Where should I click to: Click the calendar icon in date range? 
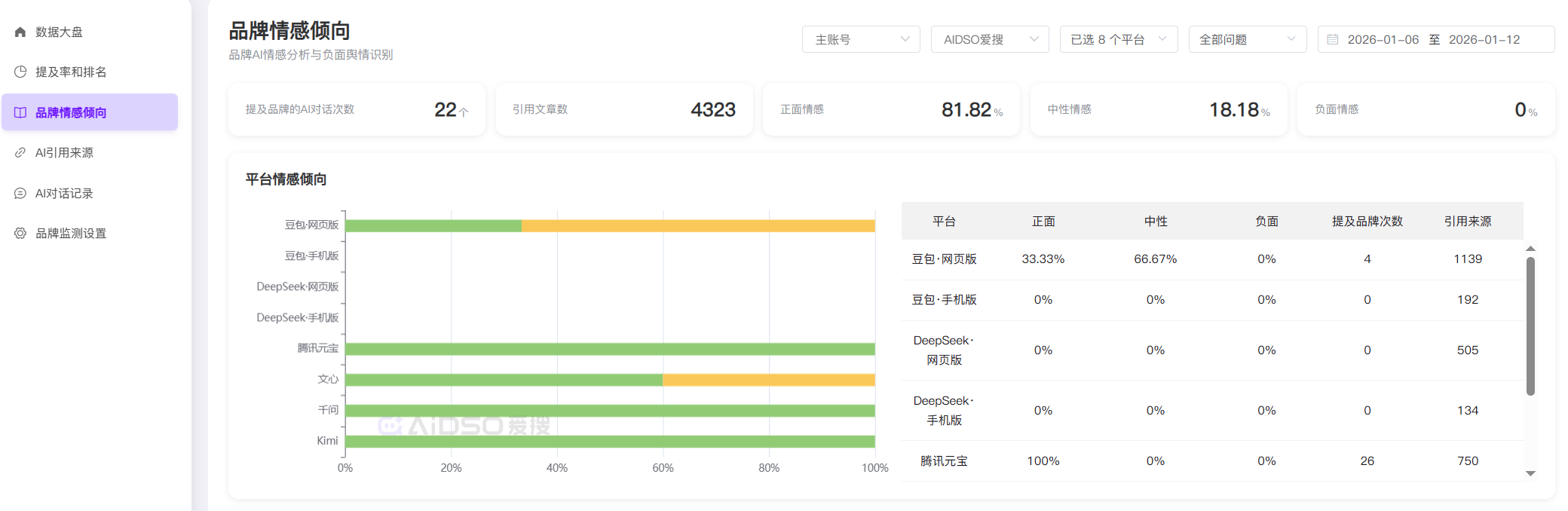(x=1333, y=39)
